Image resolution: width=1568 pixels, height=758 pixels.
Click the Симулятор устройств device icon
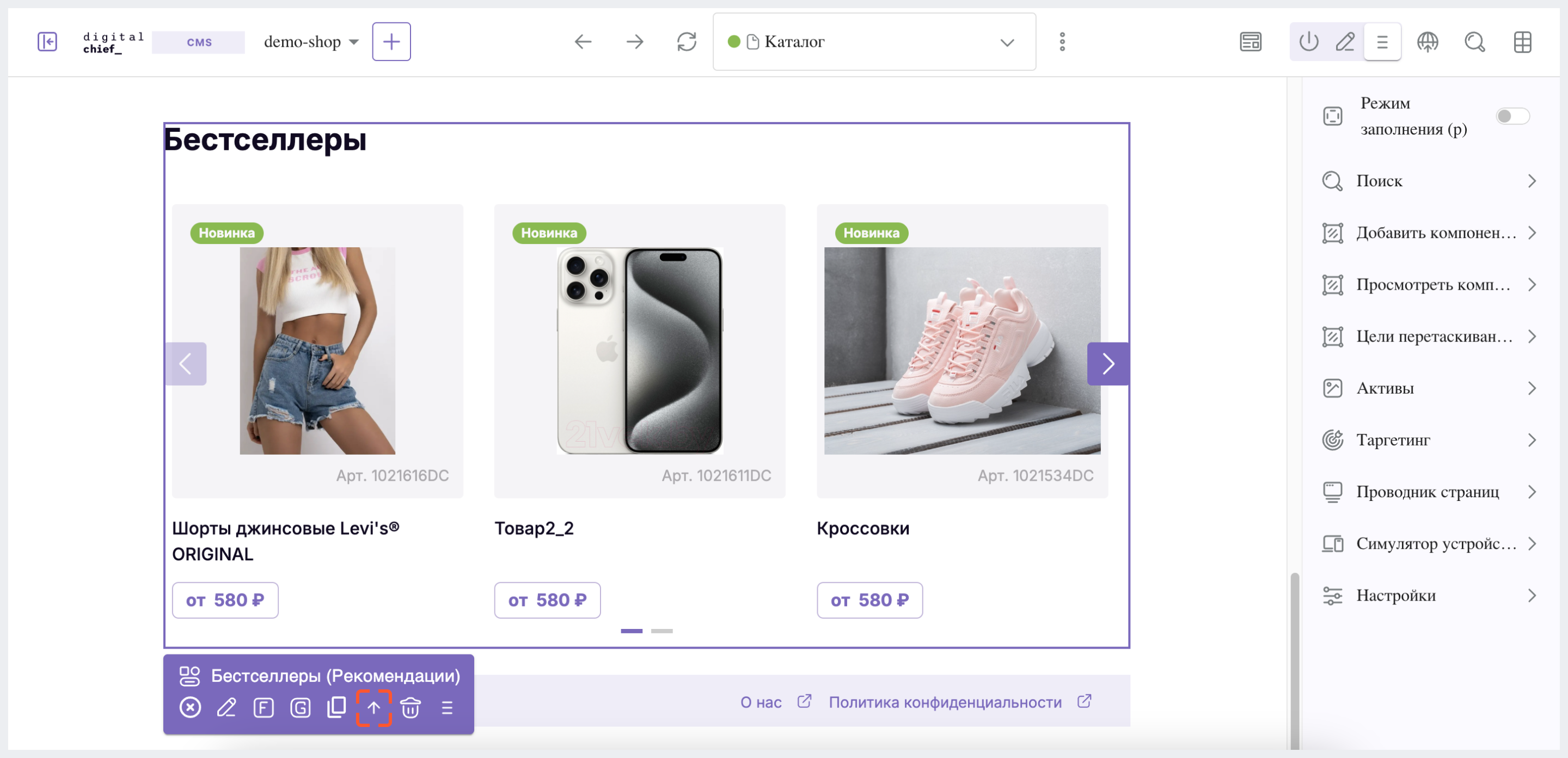coord(1332,543)
